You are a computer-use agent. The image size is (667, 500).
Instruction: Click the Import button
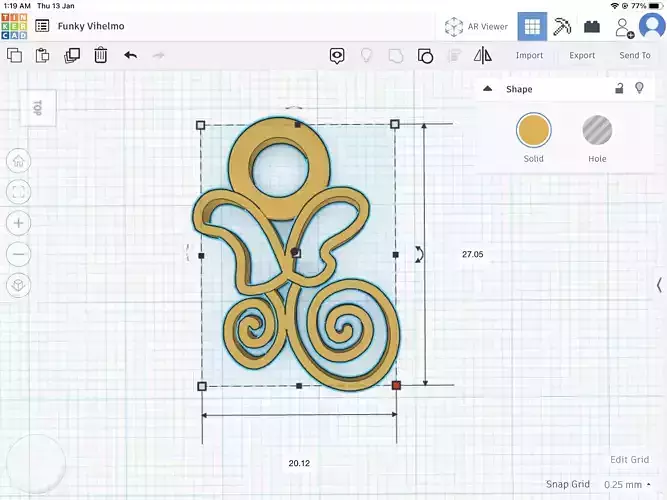click(x=529, y=55)
